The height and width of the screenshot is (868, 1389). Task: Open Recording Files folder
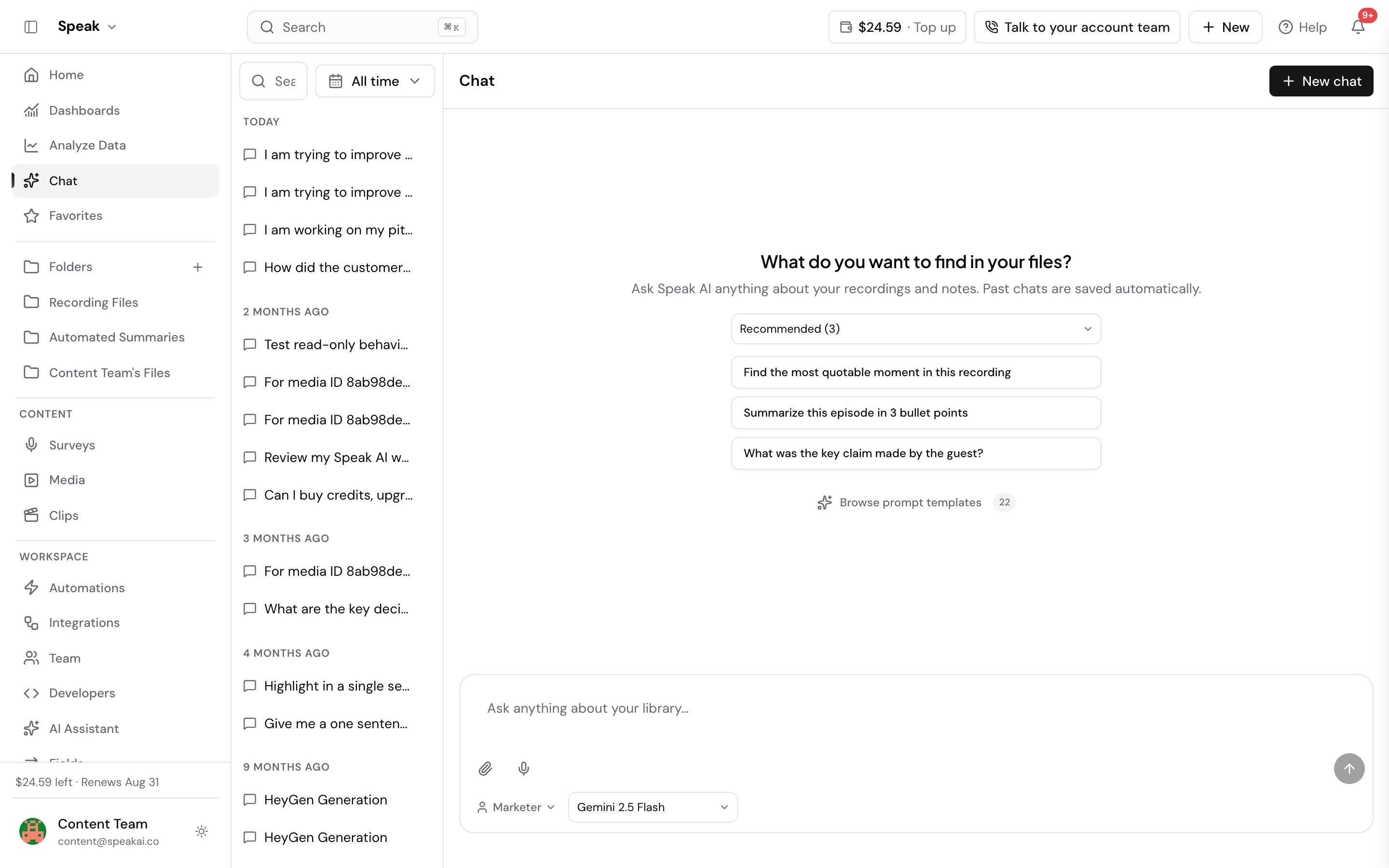(x=115, y=302)
